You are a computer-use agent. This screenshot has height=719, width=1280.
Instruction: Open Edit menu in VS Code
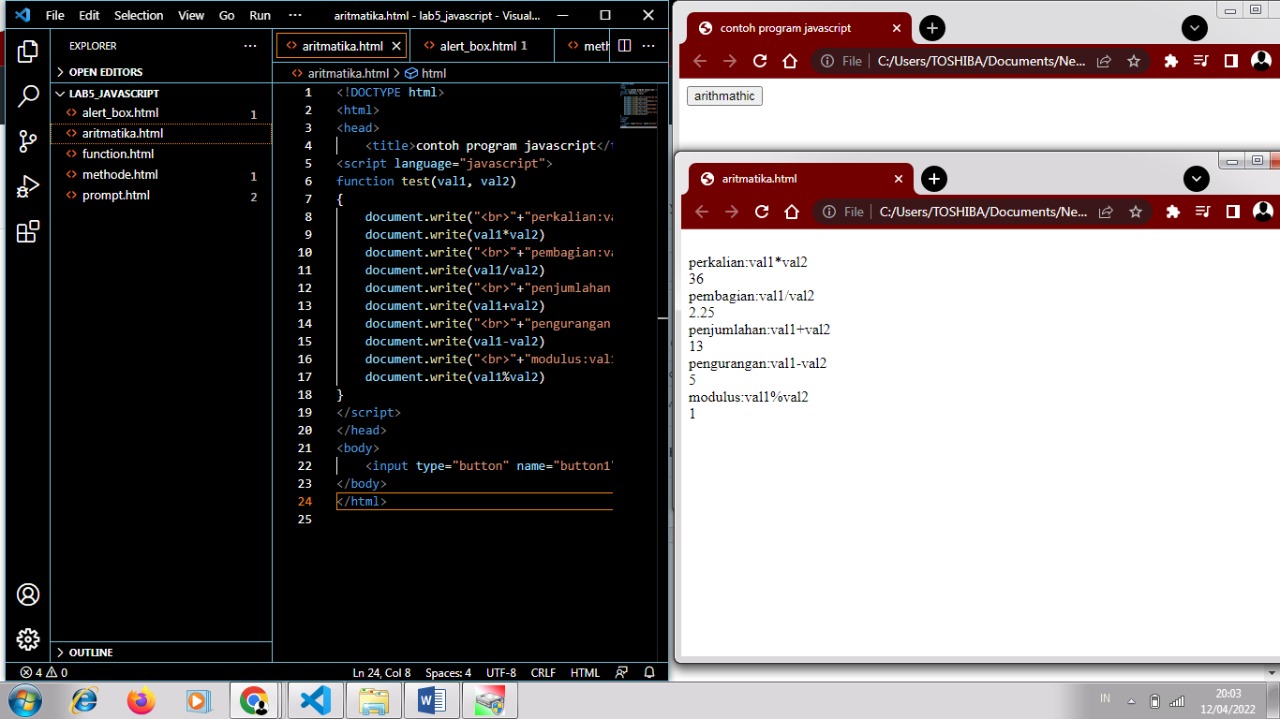click(89, 15)
